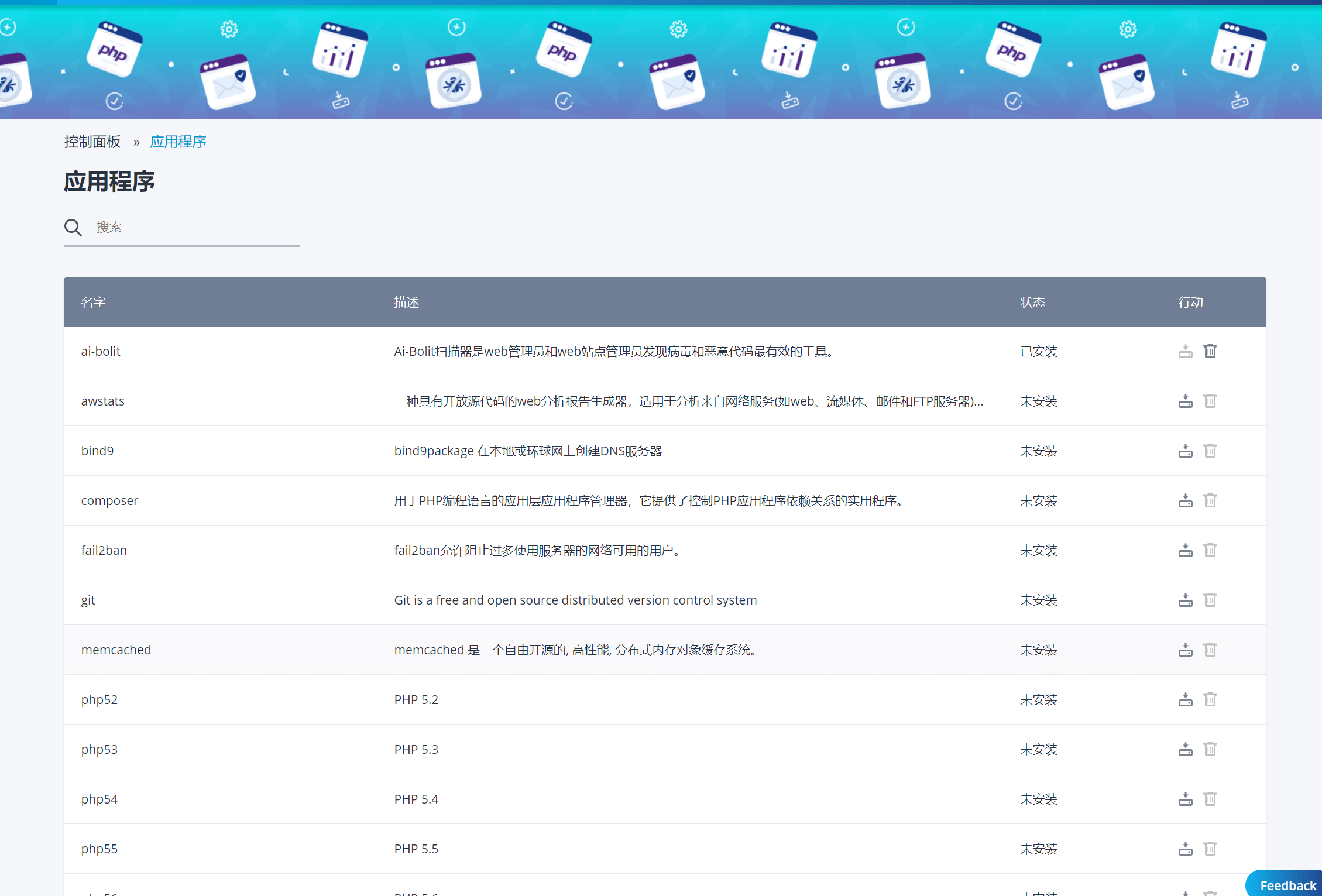
Task: Click the Git description text
Action: (575, 600)
